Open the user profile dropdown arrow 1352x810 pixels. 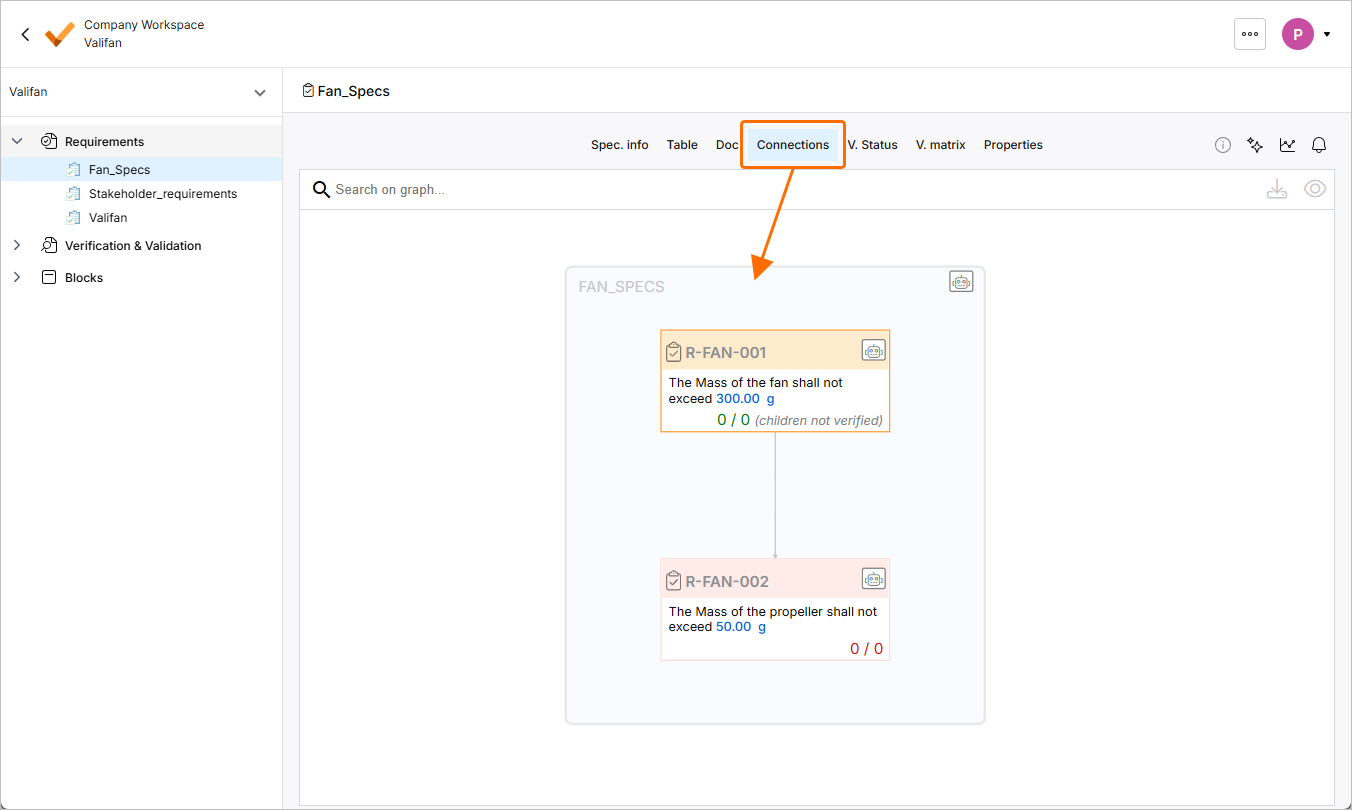1327,34
